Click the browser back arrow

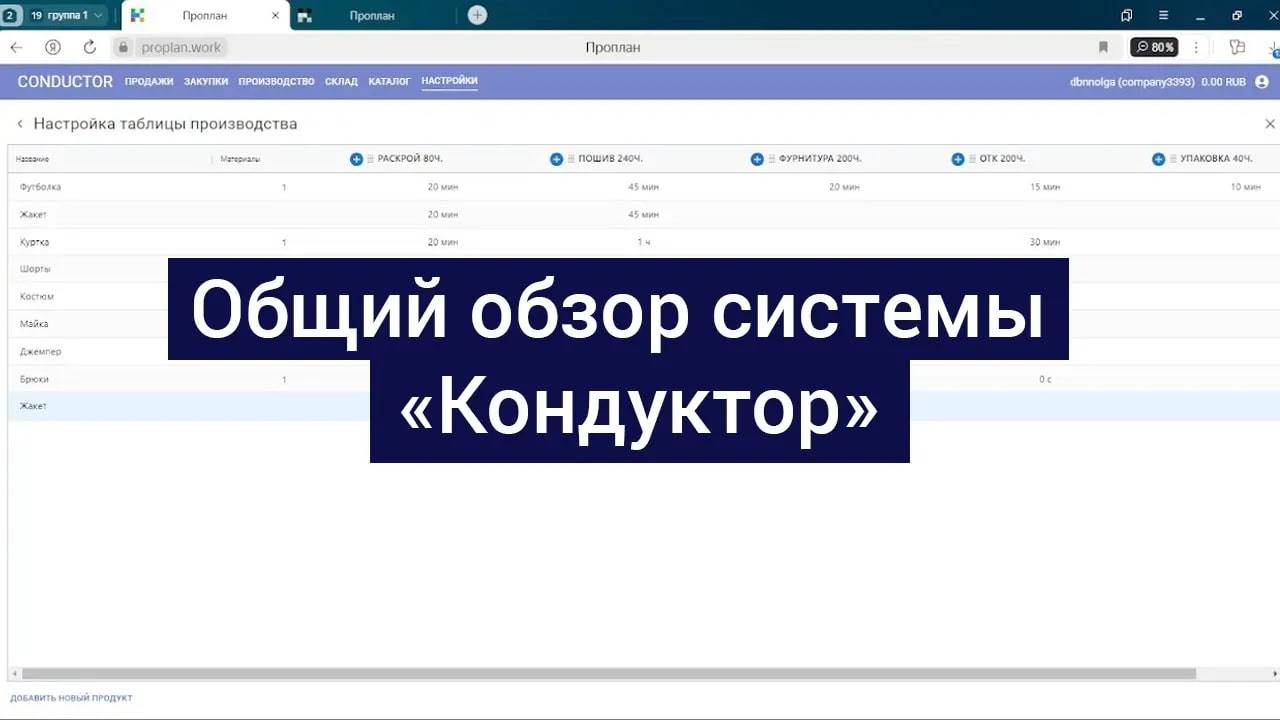tap(16, 47)
